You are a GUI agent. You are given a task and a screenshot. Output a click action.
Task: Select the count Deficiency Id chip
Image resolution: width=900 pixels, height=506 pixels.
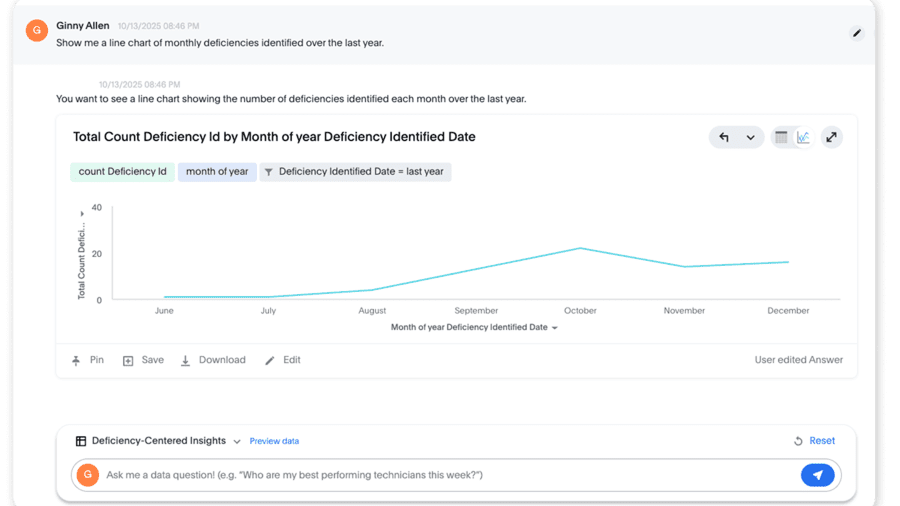point(122,172)
